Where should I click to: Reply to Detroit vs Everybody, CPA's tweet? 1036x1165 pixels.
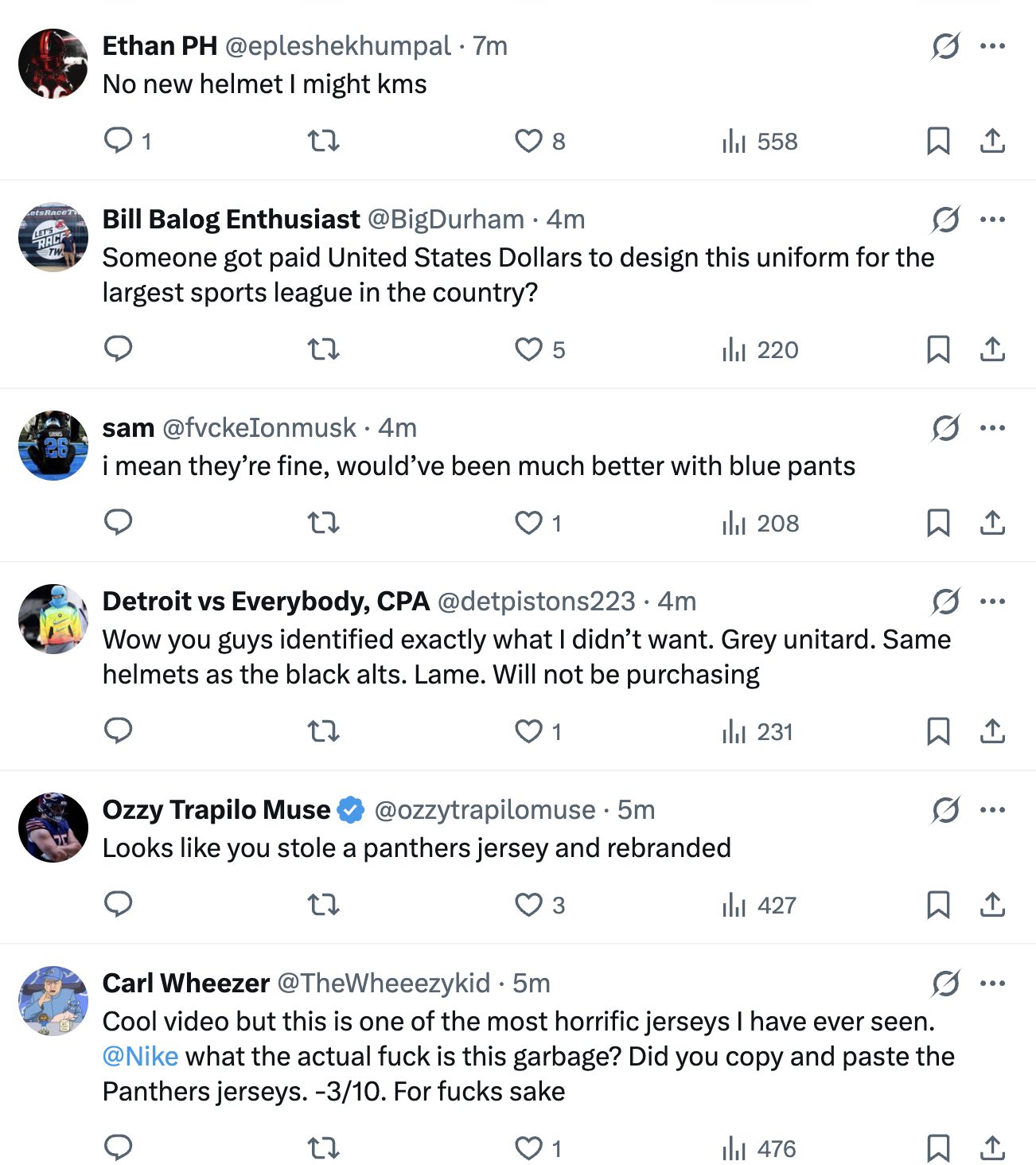click(x=119, y=730)
